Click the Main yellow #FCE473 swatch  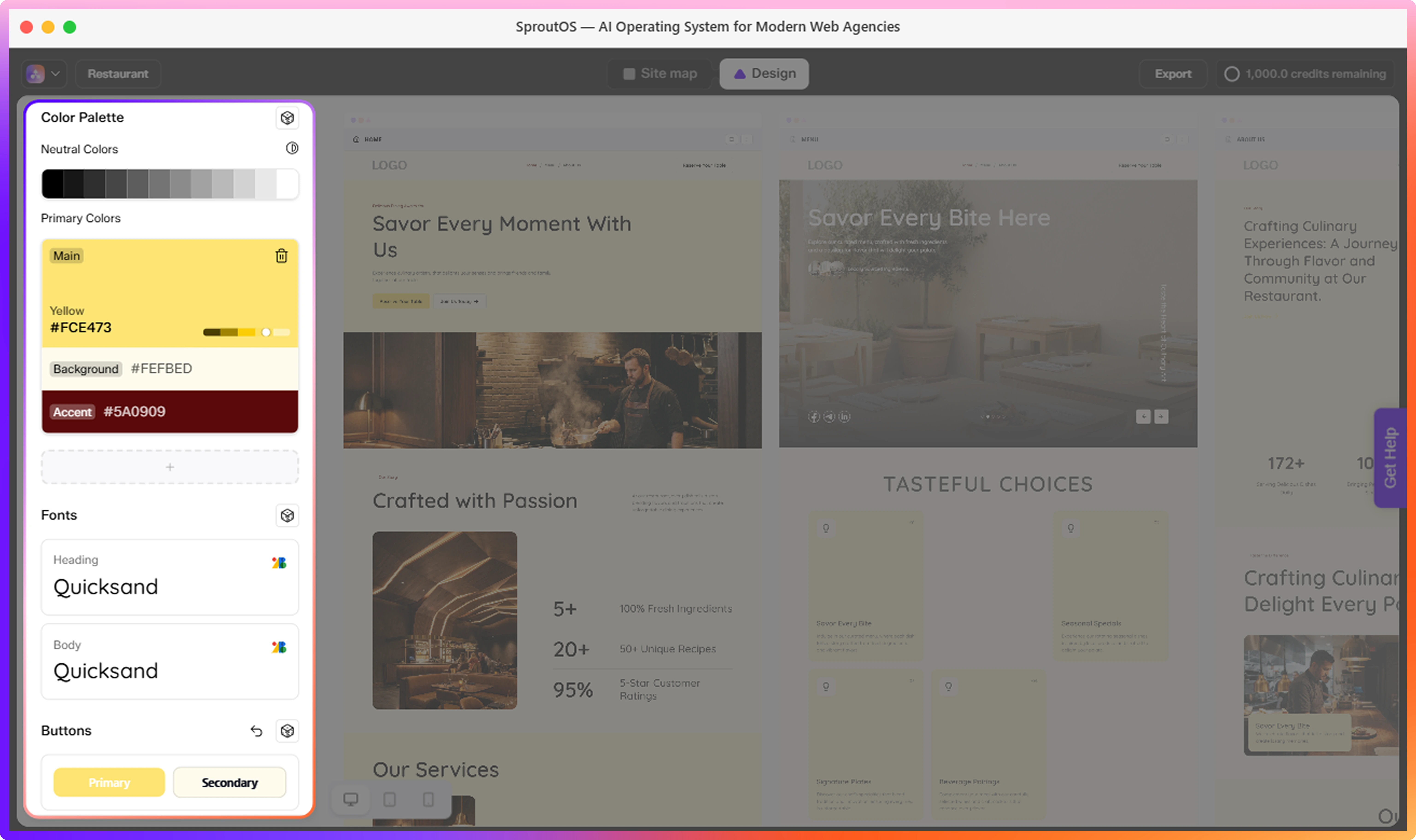(x=170, y=293)
